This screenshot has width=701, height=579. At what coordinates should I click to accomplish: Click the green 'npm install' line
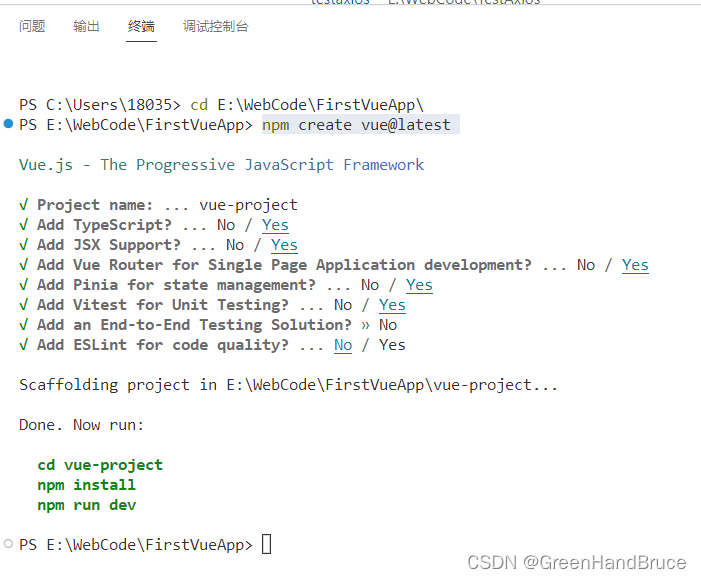pyautogui.click(x=86, y=485)
